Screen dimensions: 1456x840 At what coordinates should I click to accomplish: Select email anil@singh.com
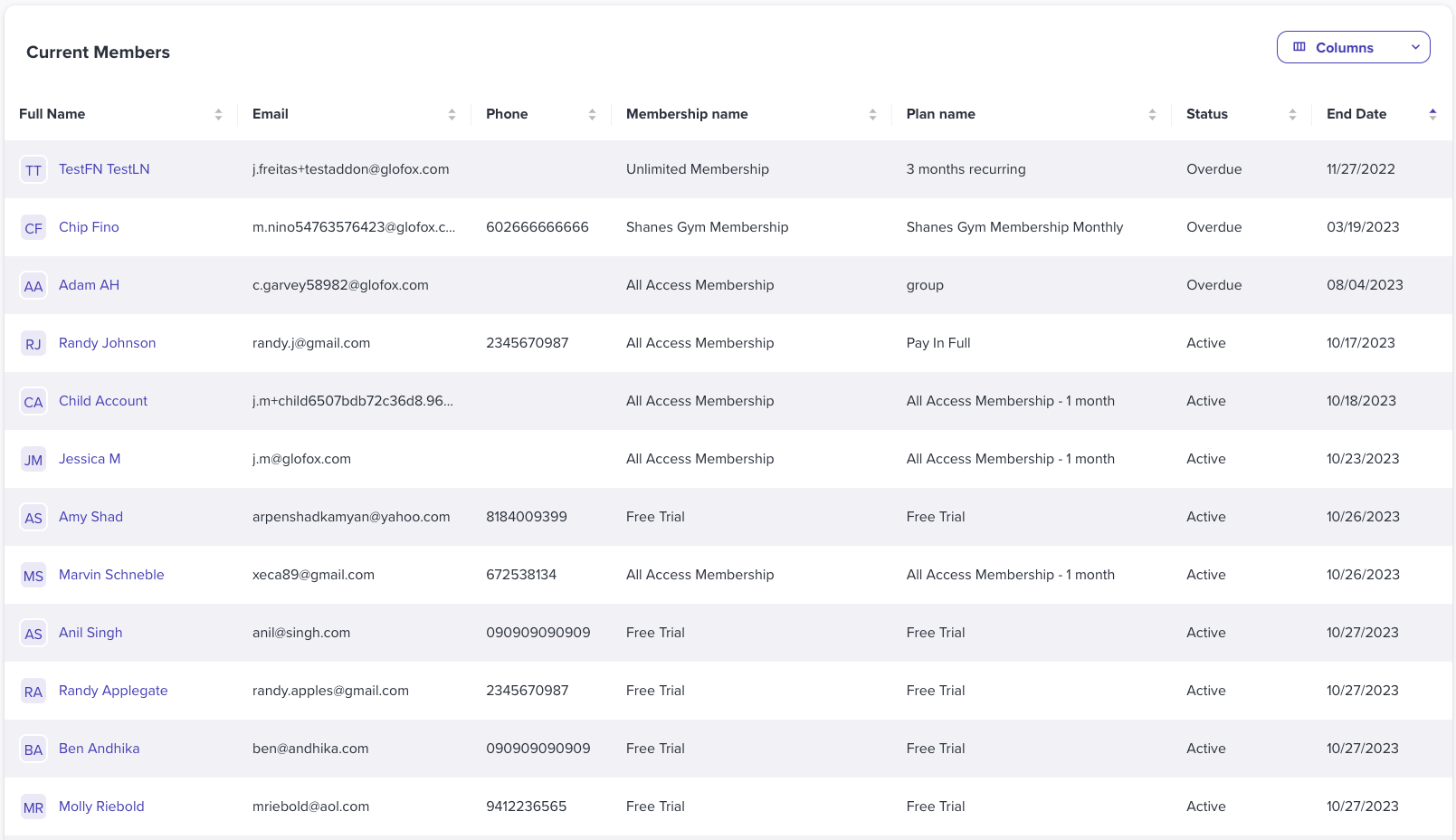pyautogui.click(x=301, y=633)
